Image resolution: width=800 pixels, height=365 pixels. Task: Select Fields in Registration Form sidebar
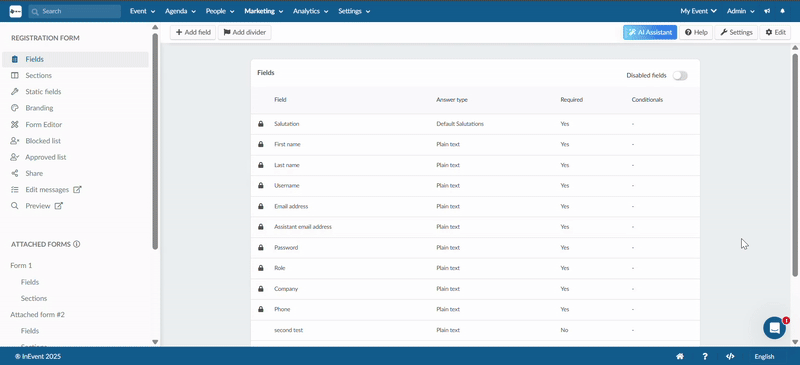point(76,59)
